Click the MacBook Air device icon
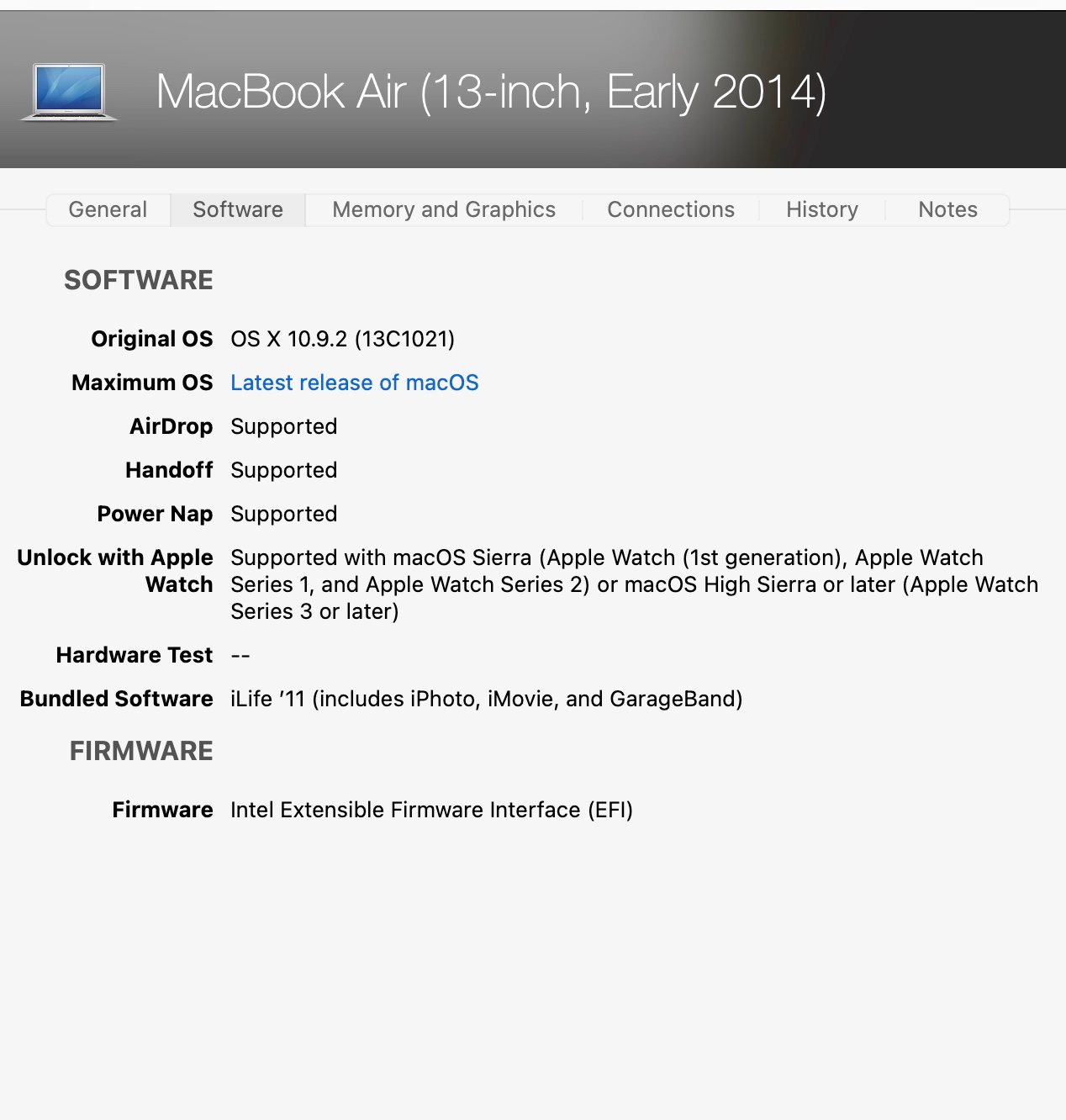 (69, 92)
